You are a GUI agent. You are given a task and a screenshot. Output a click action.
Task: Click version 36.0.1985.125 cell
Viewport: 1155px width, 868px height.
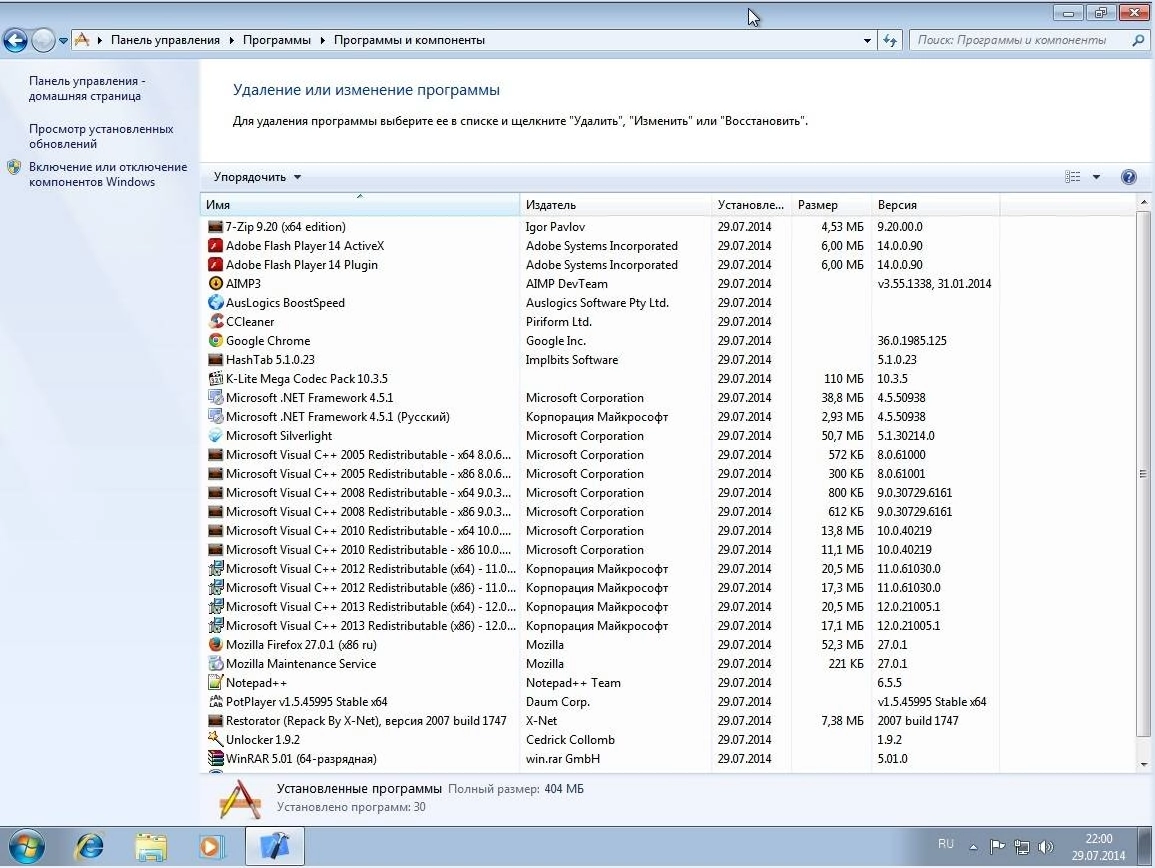click(912, 341)
